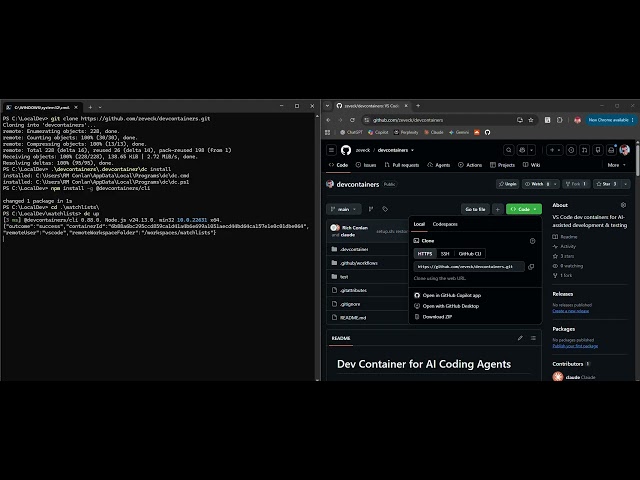The image size is (640, 480).
Task: Open a new terminal tab with plus
Action: click(x=90, y=107)
